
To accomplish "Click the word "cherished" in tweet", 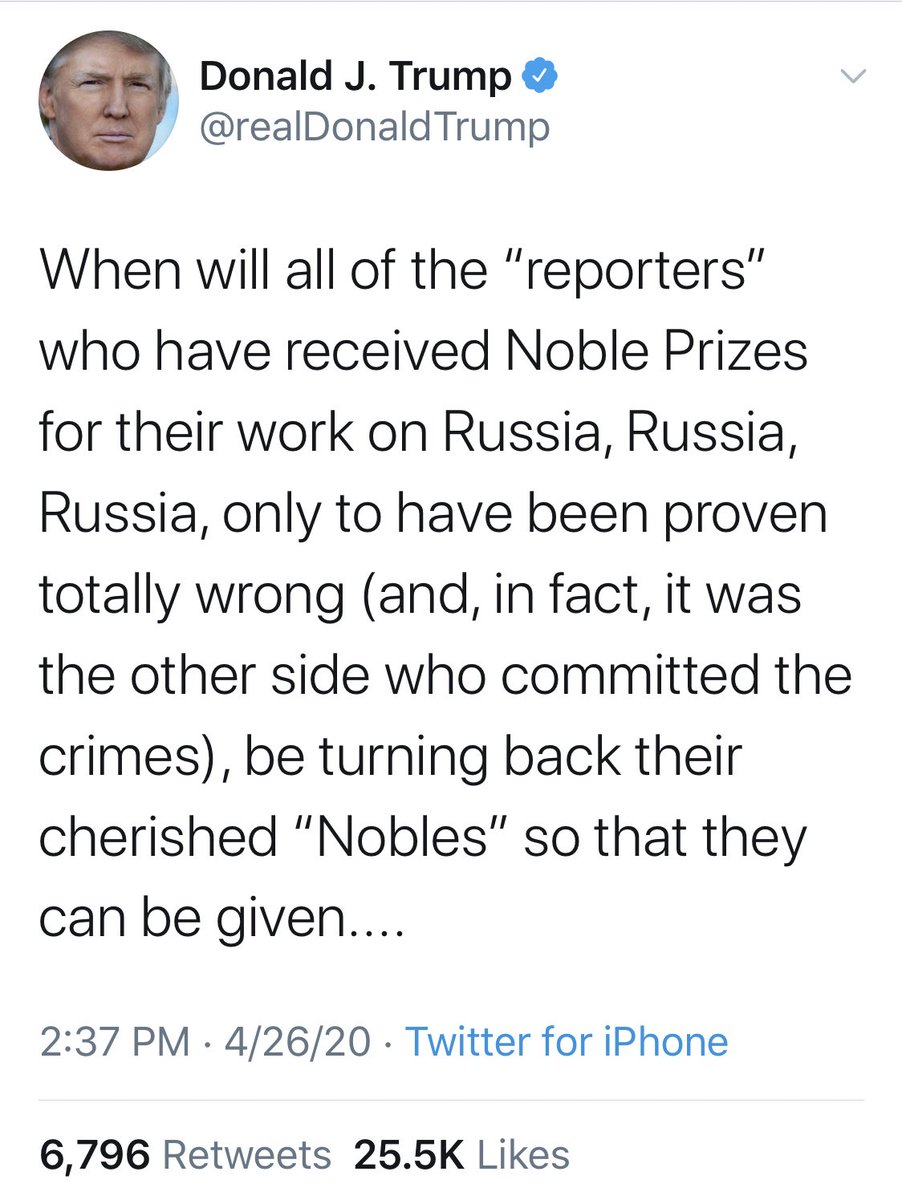I will coord(156,838).
